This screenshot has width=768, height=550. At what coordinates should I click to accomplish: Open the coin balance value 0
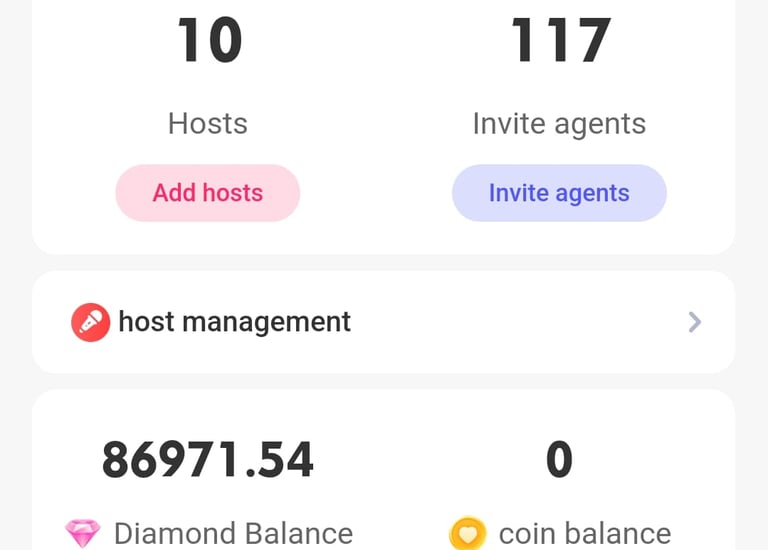(559, 459)
